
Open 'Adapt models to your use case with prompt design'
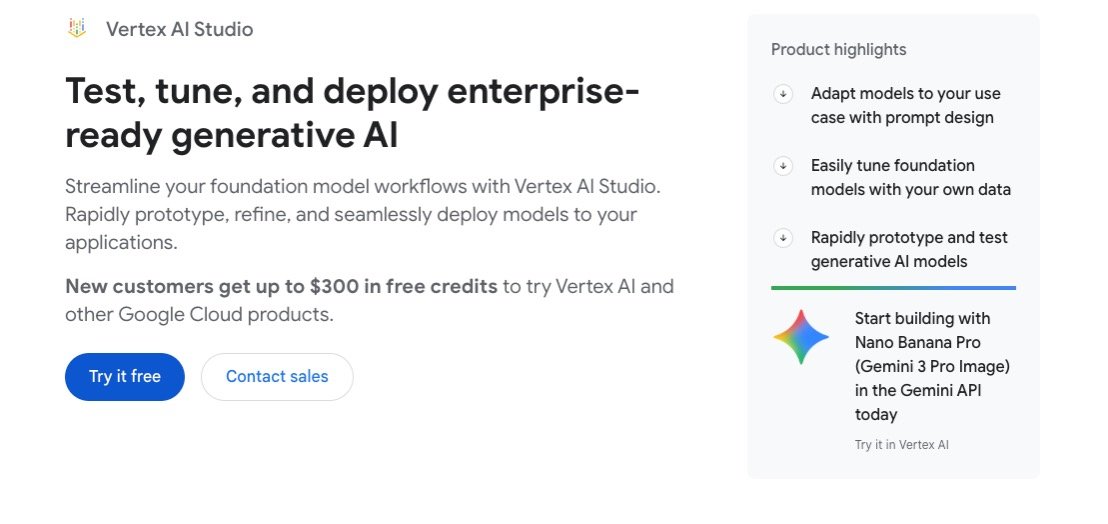click(x=906, y=106)
